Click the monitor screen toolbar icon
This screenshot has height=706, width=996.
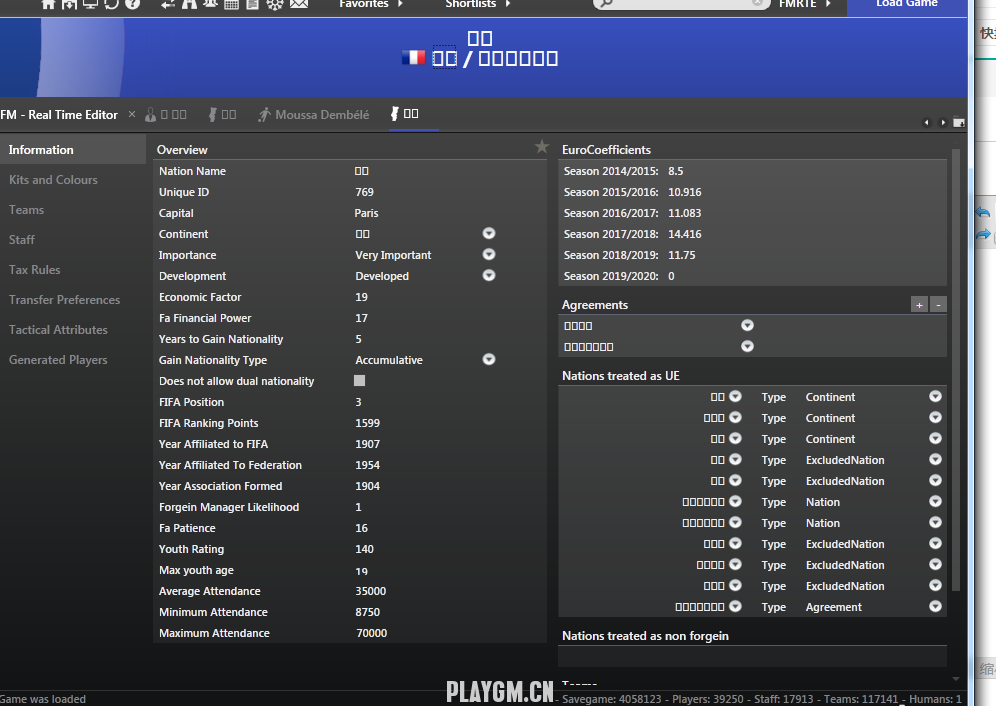[90, 4]
